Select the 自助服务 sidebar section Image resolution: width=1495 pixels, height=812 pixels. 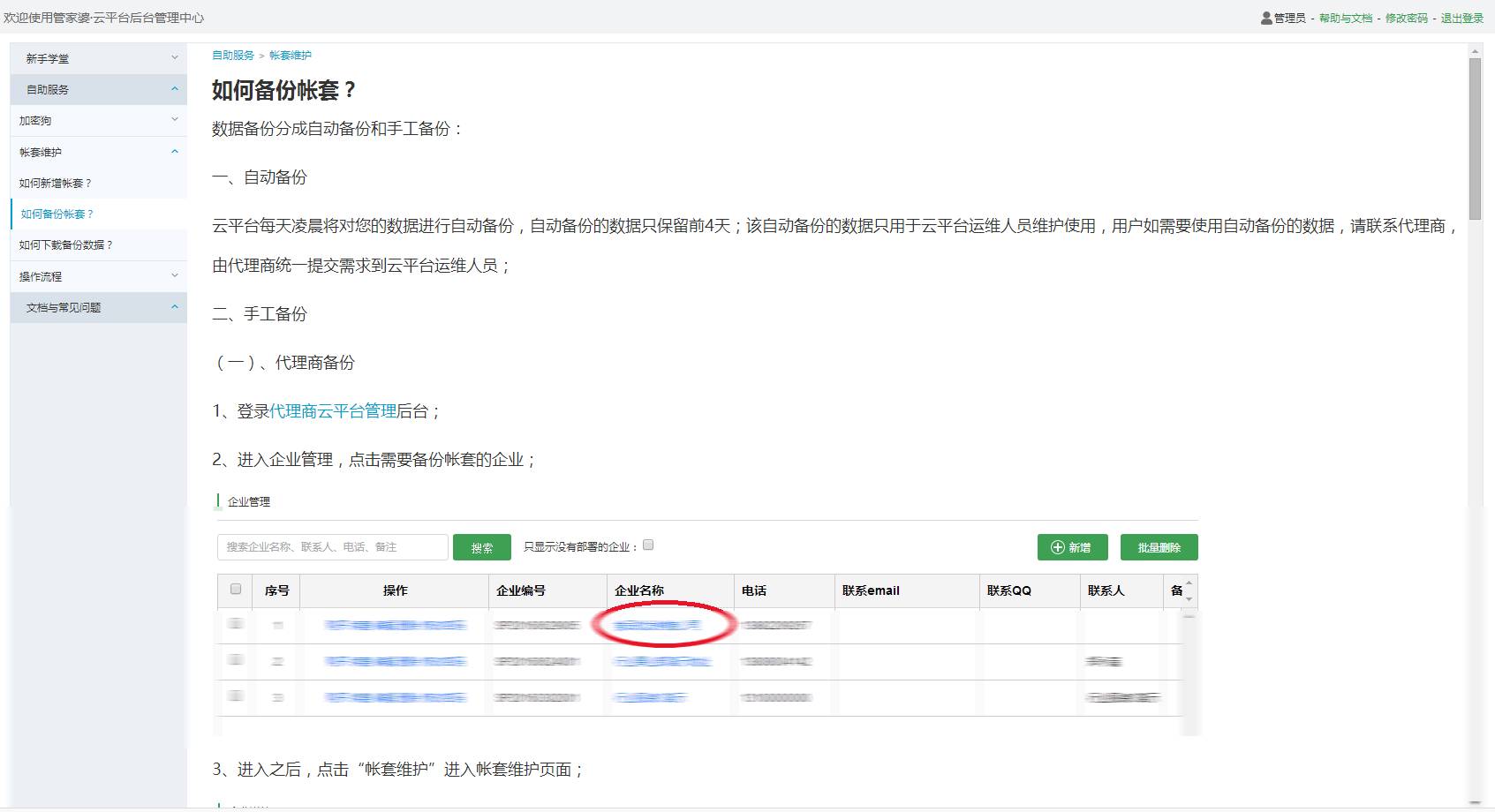click(98, 89)
